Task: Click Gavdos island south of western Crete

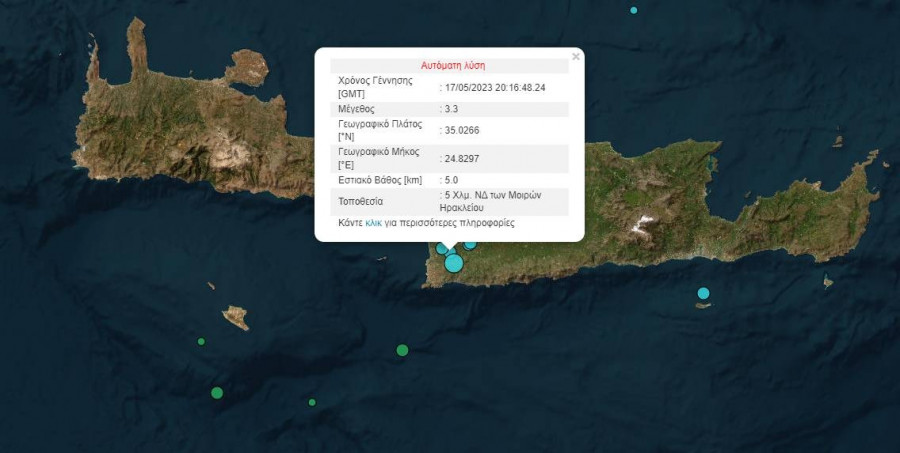Action: (236, 318)
